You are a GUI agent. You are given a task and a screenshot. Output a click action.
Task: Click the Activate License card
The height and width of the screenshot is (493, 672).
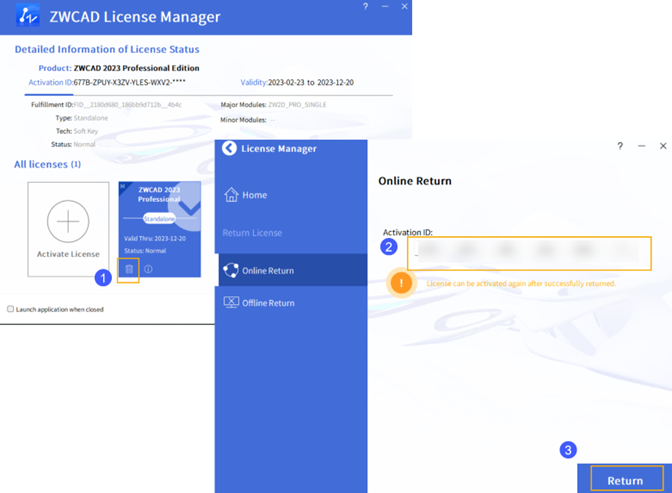pos(68,229)
